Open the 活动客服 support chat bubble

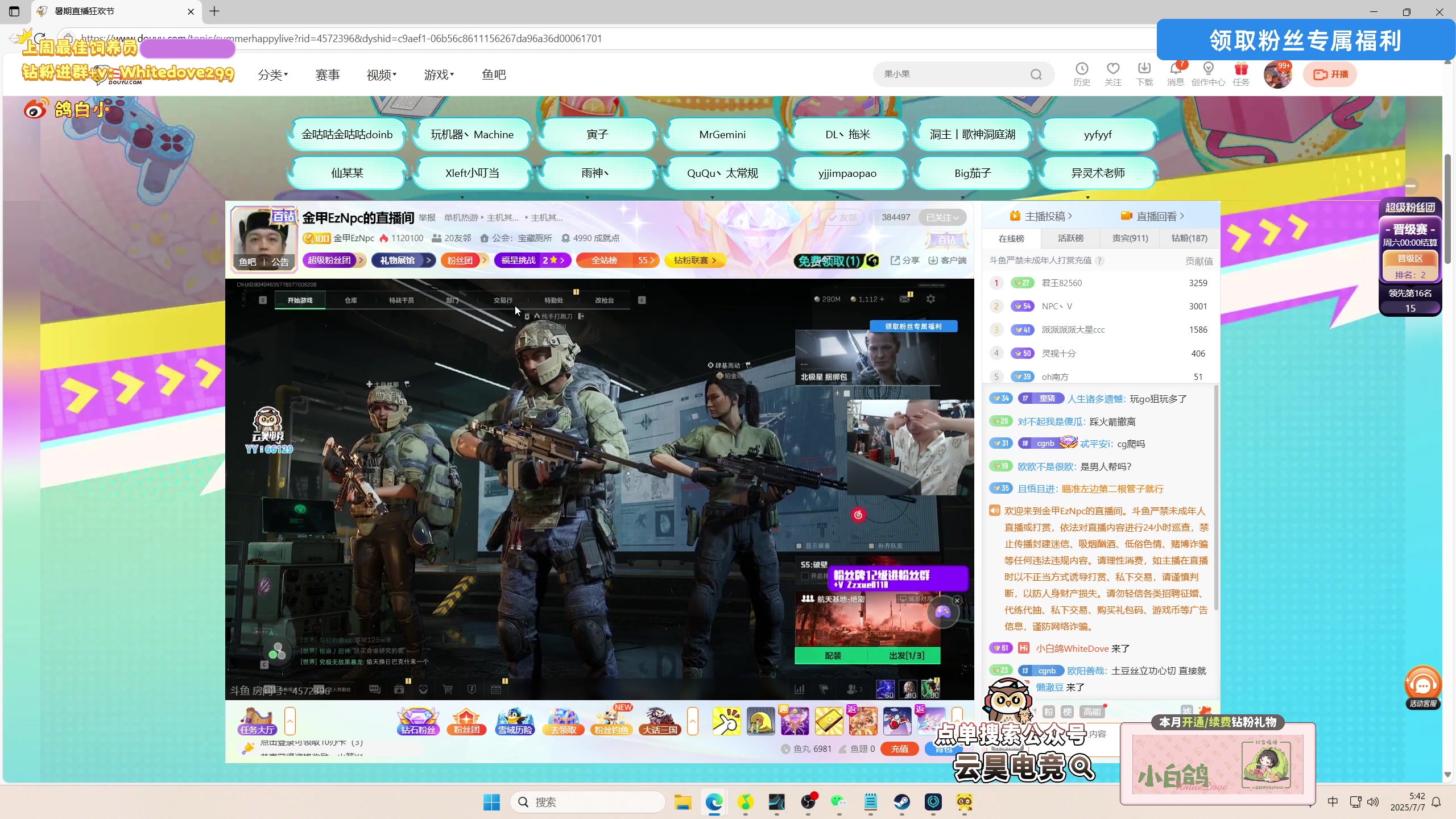tap(1422, 687)
